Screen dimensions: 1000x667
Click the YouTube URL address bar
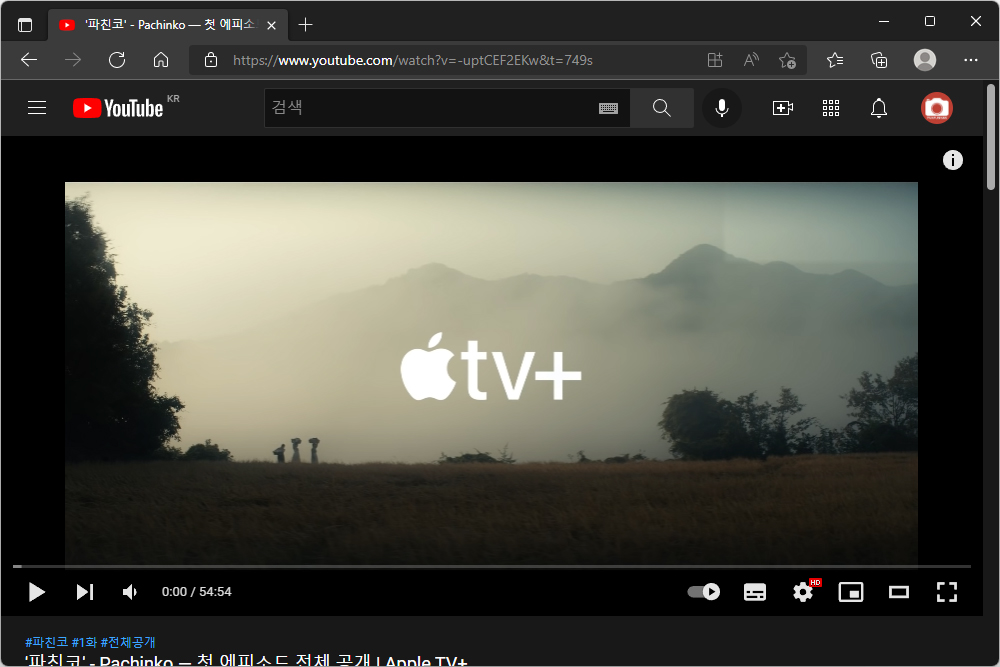tap(413, 60)
